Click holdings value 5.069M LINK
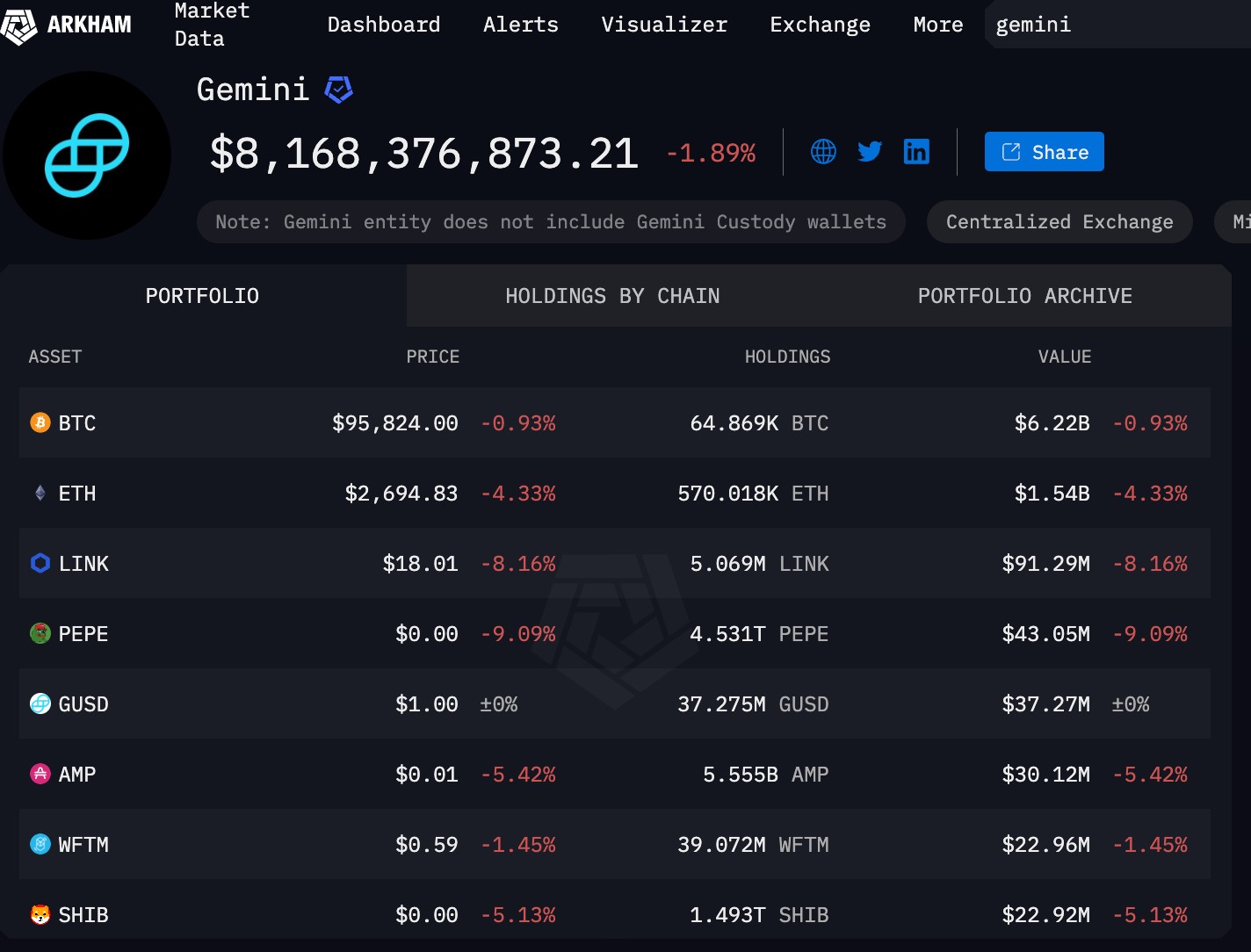 tap(759, 564)
